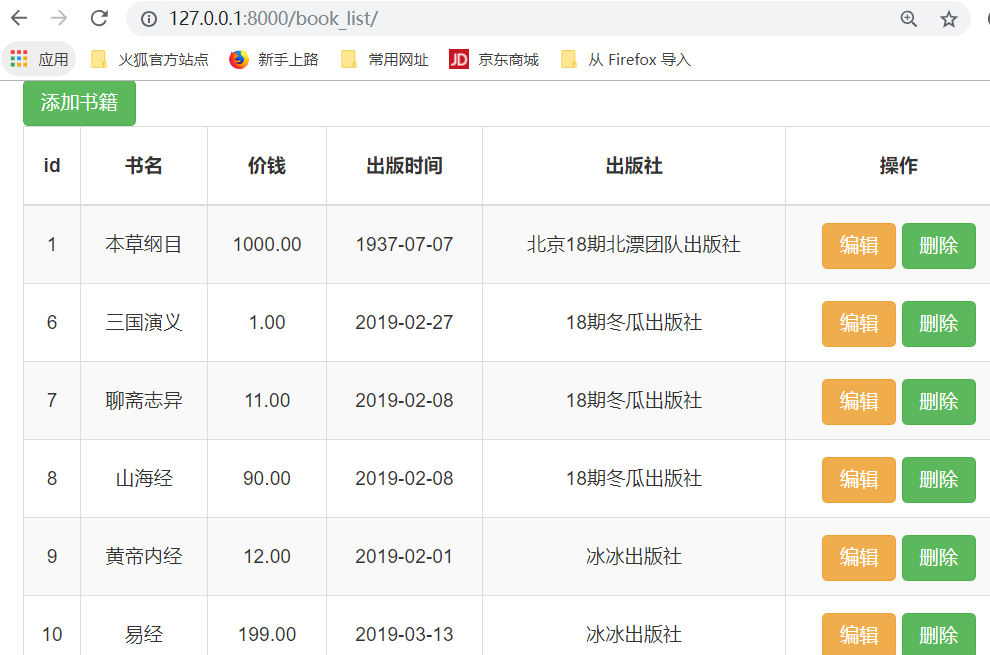Click the browser forward arrow
The image size is (990, 655).
(59, 18)
